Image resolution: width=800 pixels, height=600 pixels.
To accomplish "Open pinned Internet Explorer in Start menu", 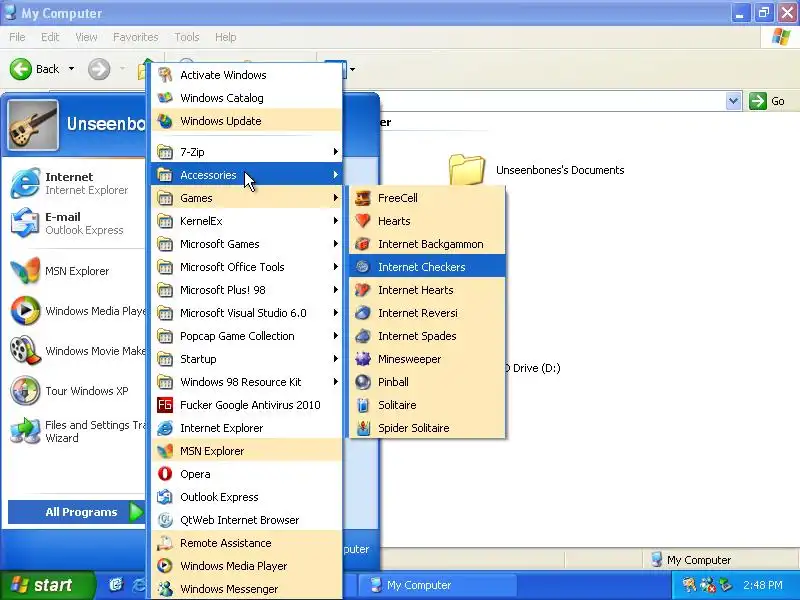I will click(76, 183).
